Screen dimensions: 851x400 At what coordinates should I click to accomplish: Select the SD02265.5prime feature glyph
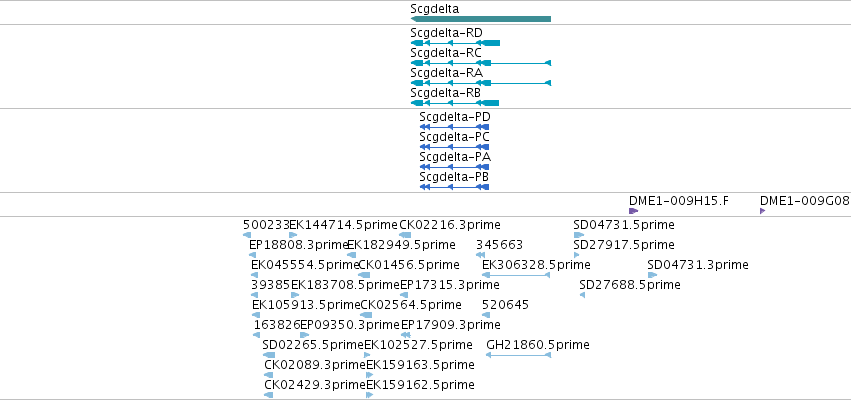tap(269, 355)
